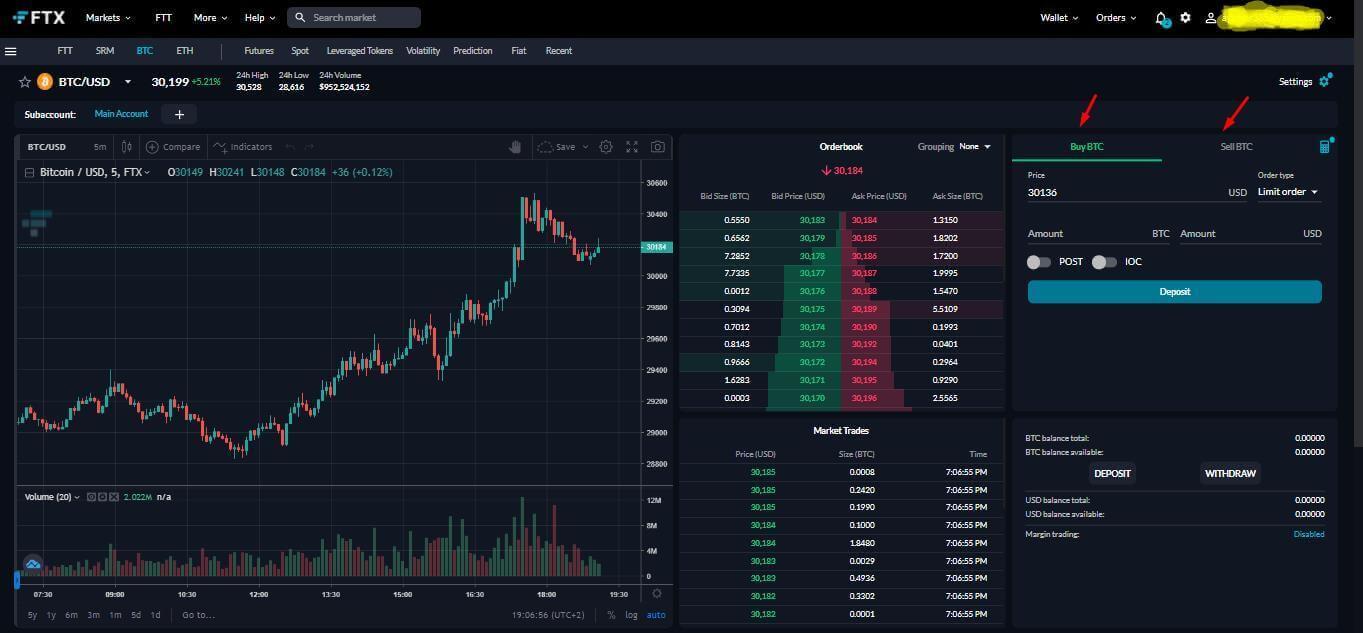This screenshot has width=1363, height=633.
Task: Click the TradingView logo on chart
Action: (33, 565)
